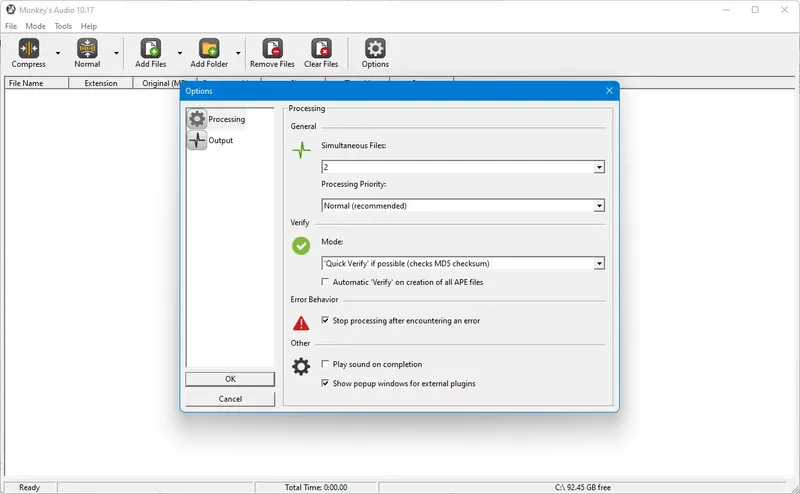
Task: Click the green checkmark Verify icon
Action: pyautogui.click(x=301, y=246)
